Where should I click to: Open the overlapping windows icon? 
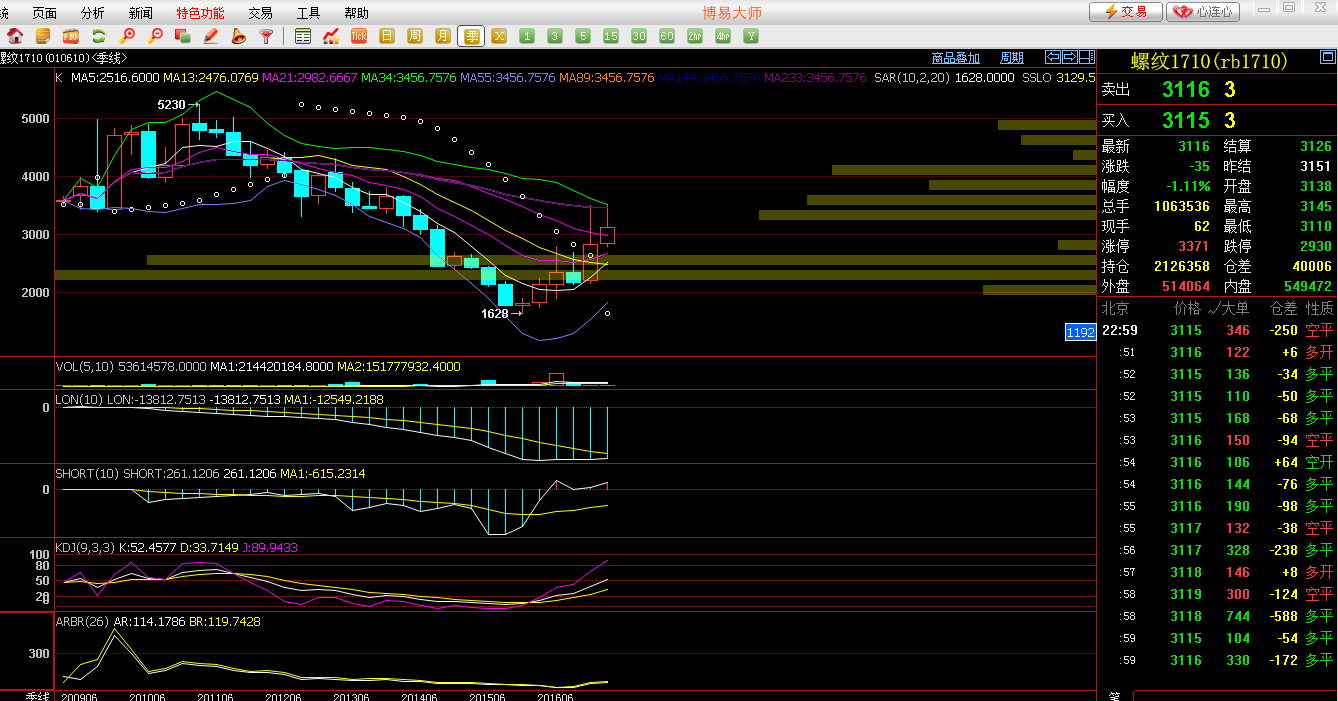point(182,36)
